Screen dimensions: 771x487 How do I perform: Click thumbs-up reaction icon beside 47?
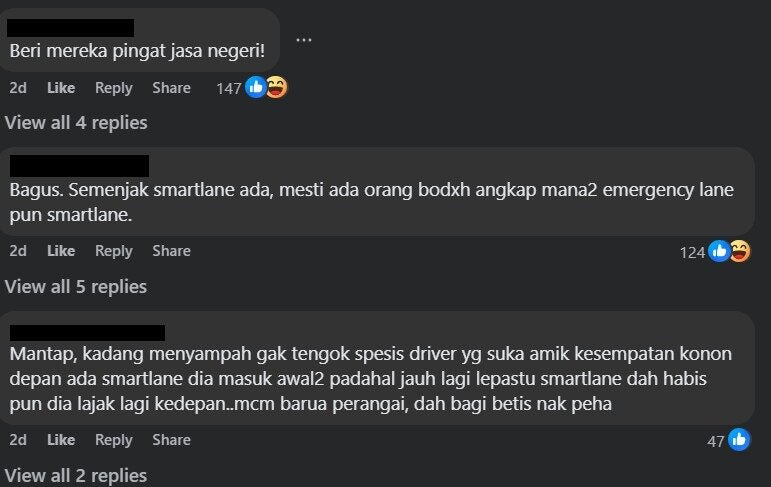739,440
